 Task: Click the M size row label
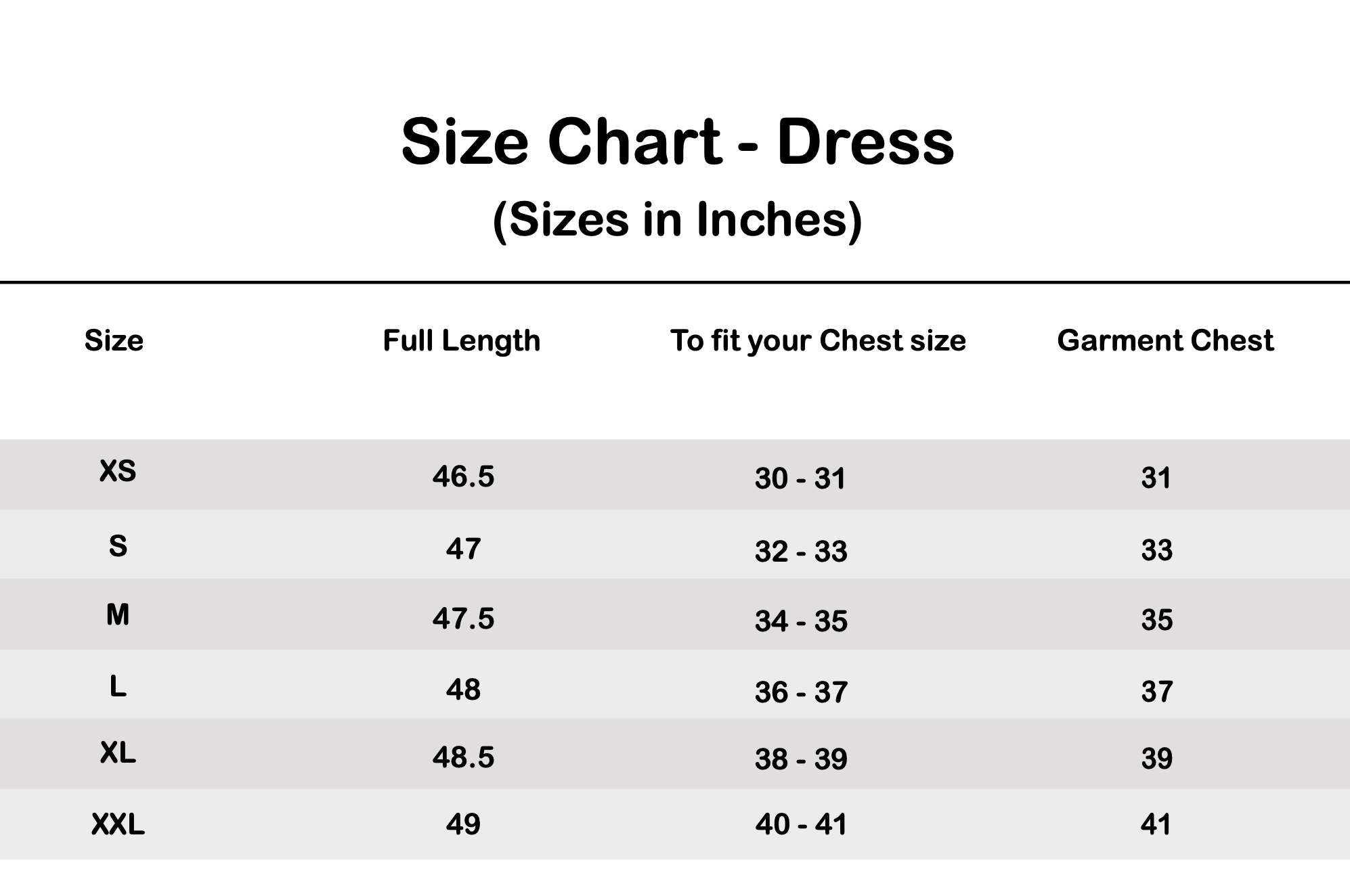118,615
